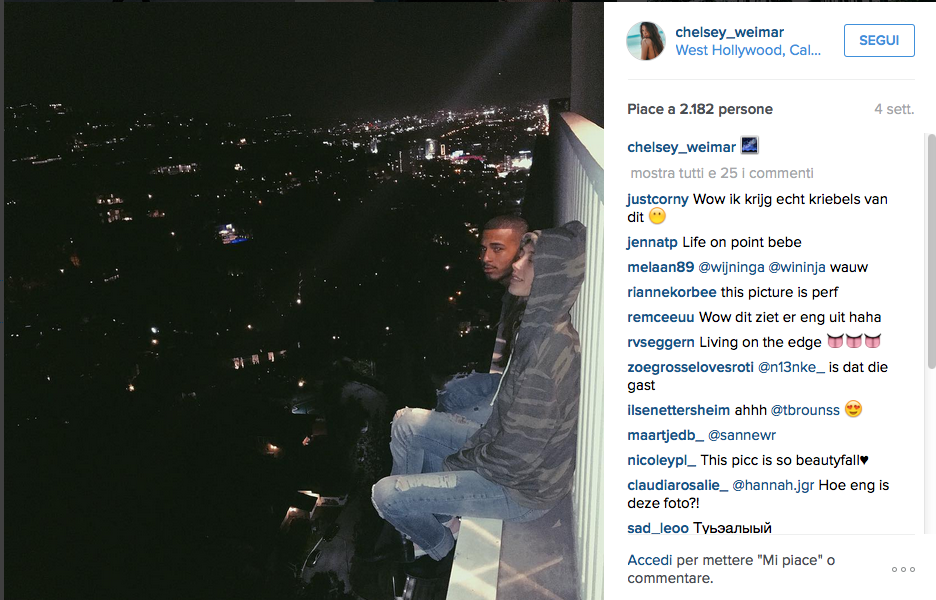Click the comments panel scrollbar

click(931, 251)
